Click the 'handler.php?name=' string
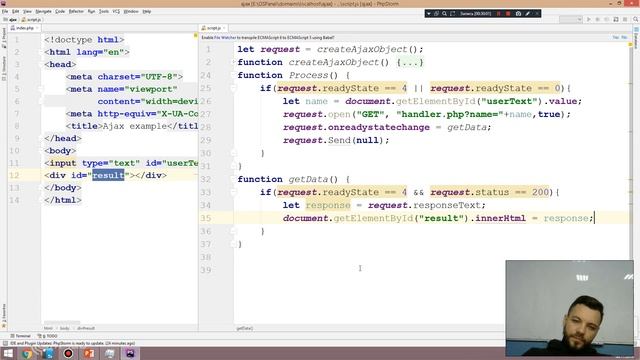640x360 pixels. tap(450, 114)
